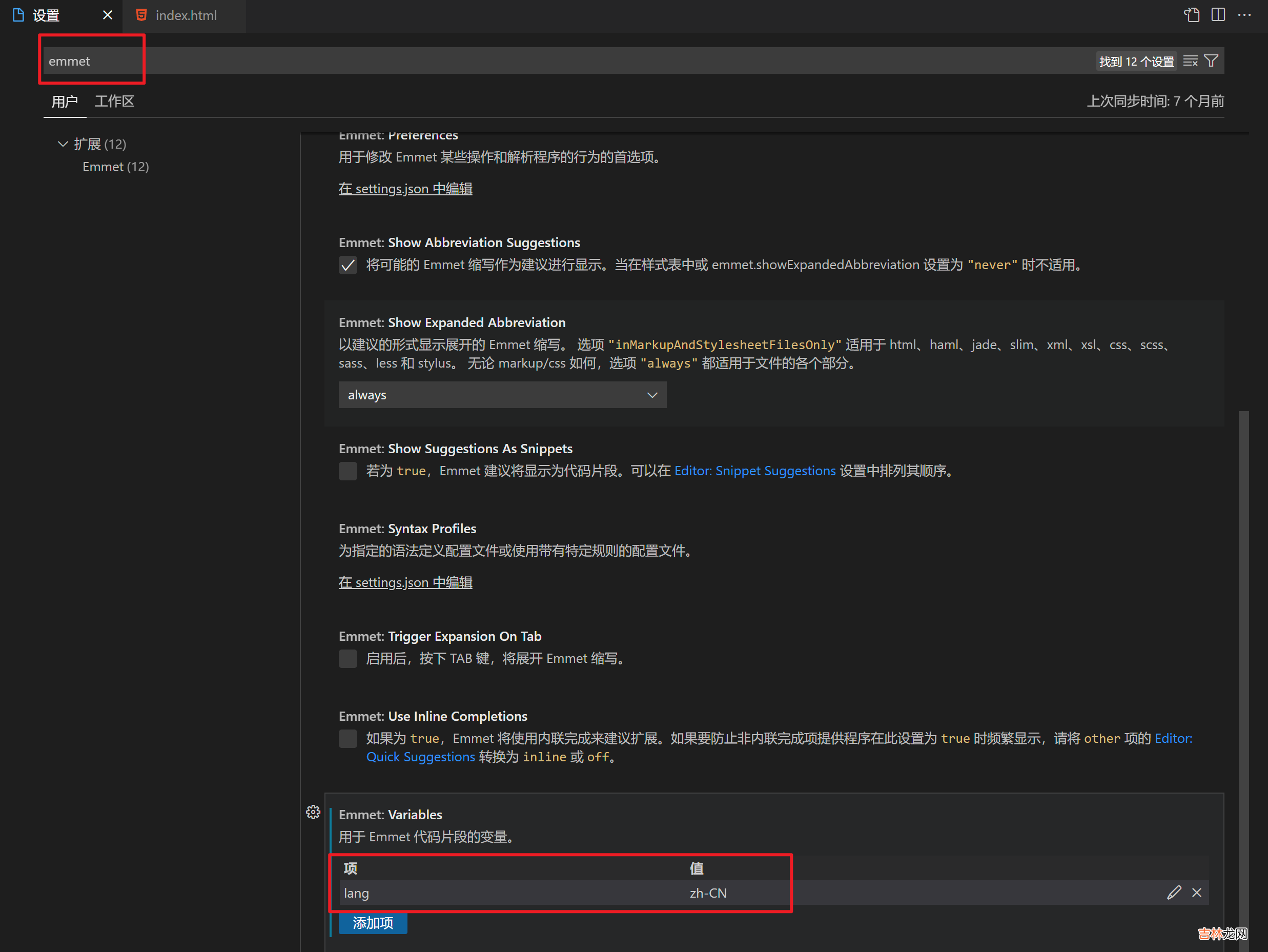Close the 设置 tab
Image resolution: width=1268 pixels, height=952 pixels.
(107, 15)
